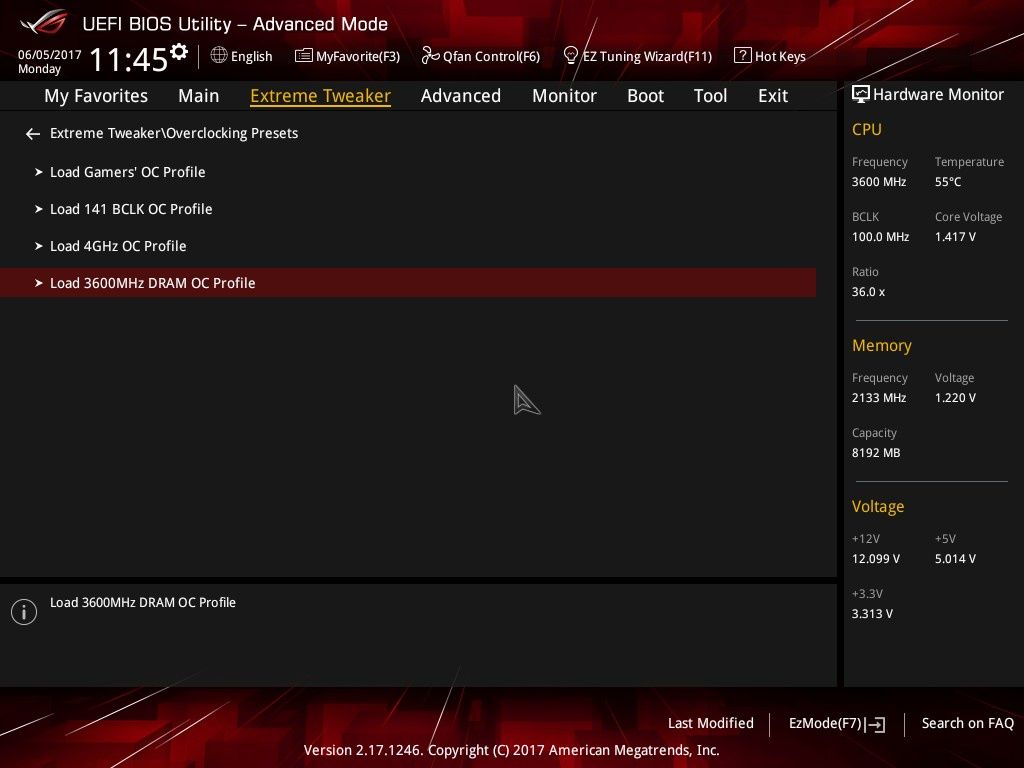Click the version 2.17.1246 copyright text

point(511,750)
